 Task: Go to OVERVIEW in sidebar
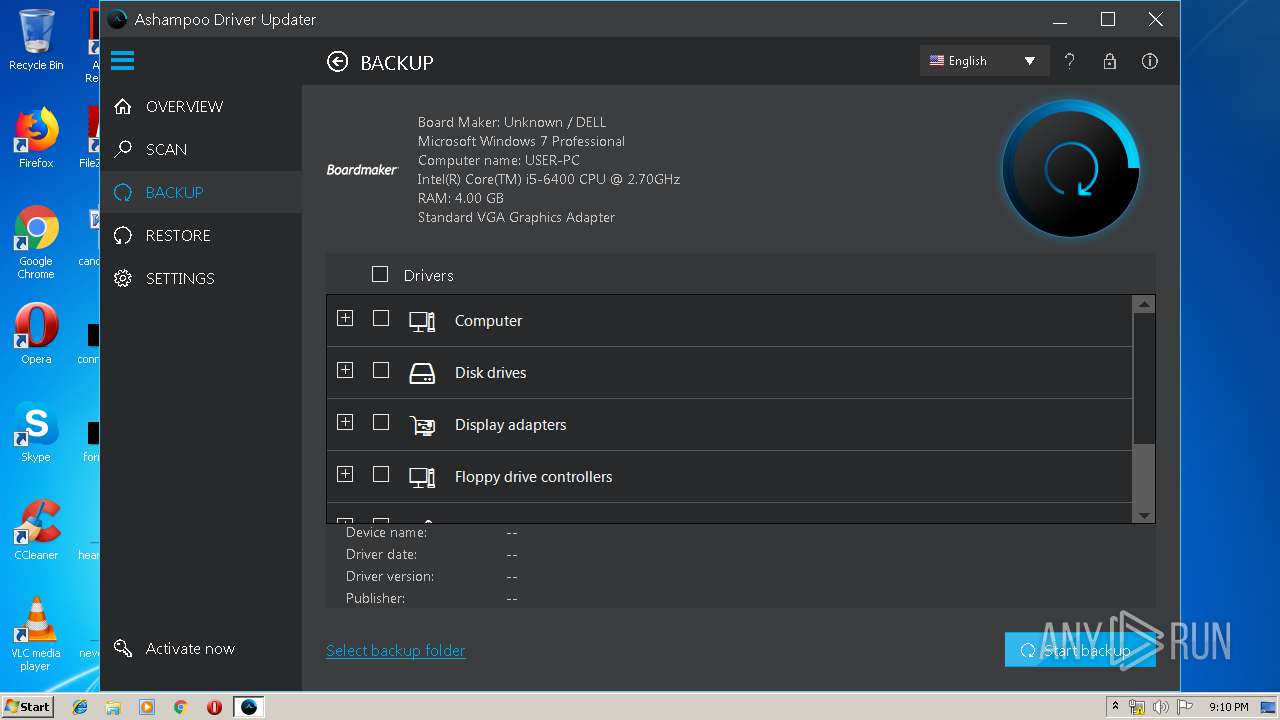[x=201, y=107]
